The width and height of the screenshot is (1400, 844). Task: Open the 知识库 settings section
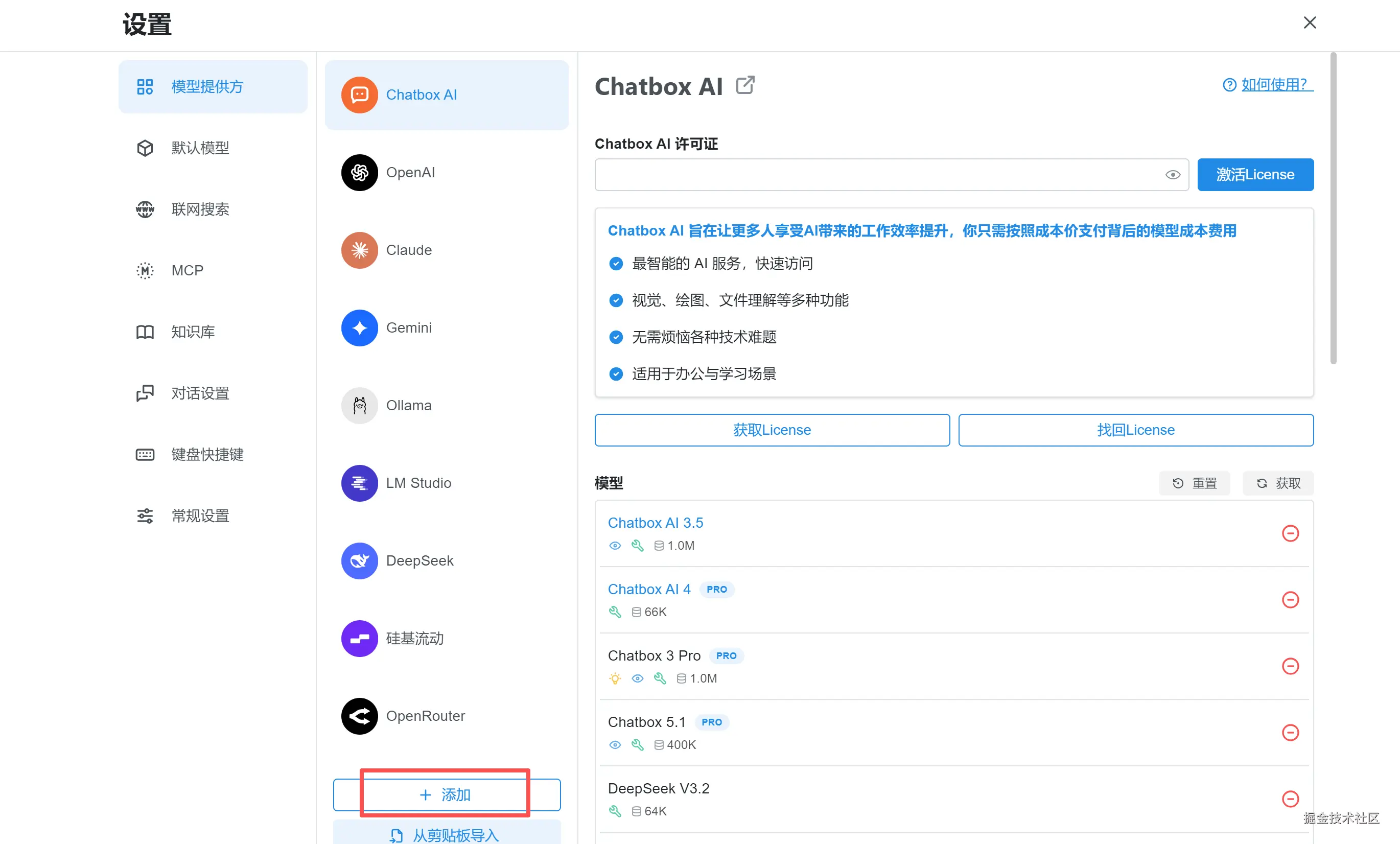click(x=213, y=332)
